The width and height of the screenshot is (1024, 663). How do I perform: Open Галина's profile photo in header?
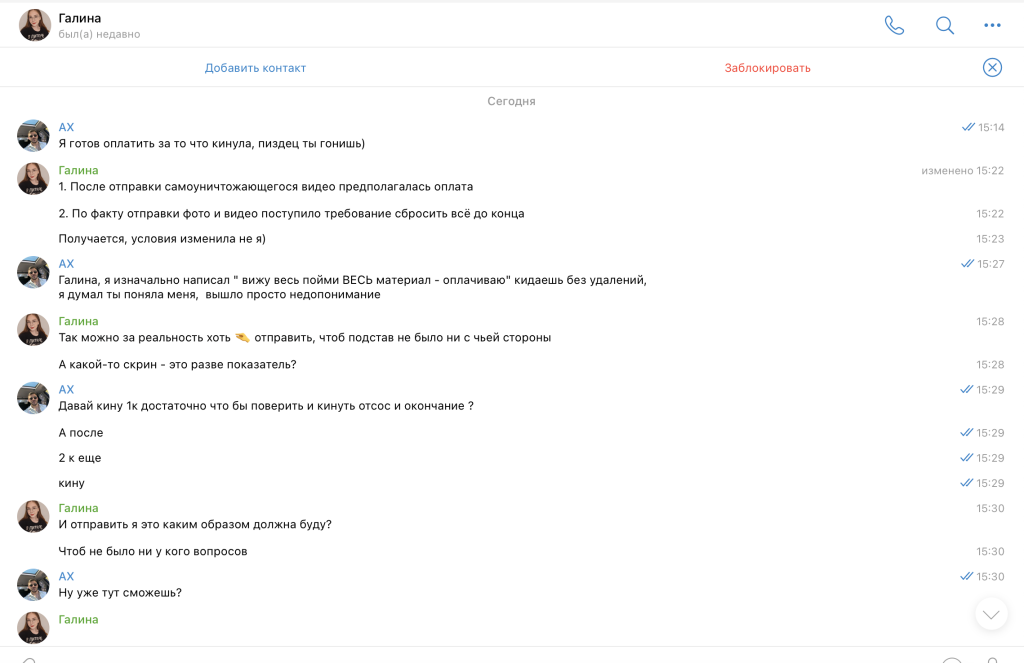pos(35,25)
